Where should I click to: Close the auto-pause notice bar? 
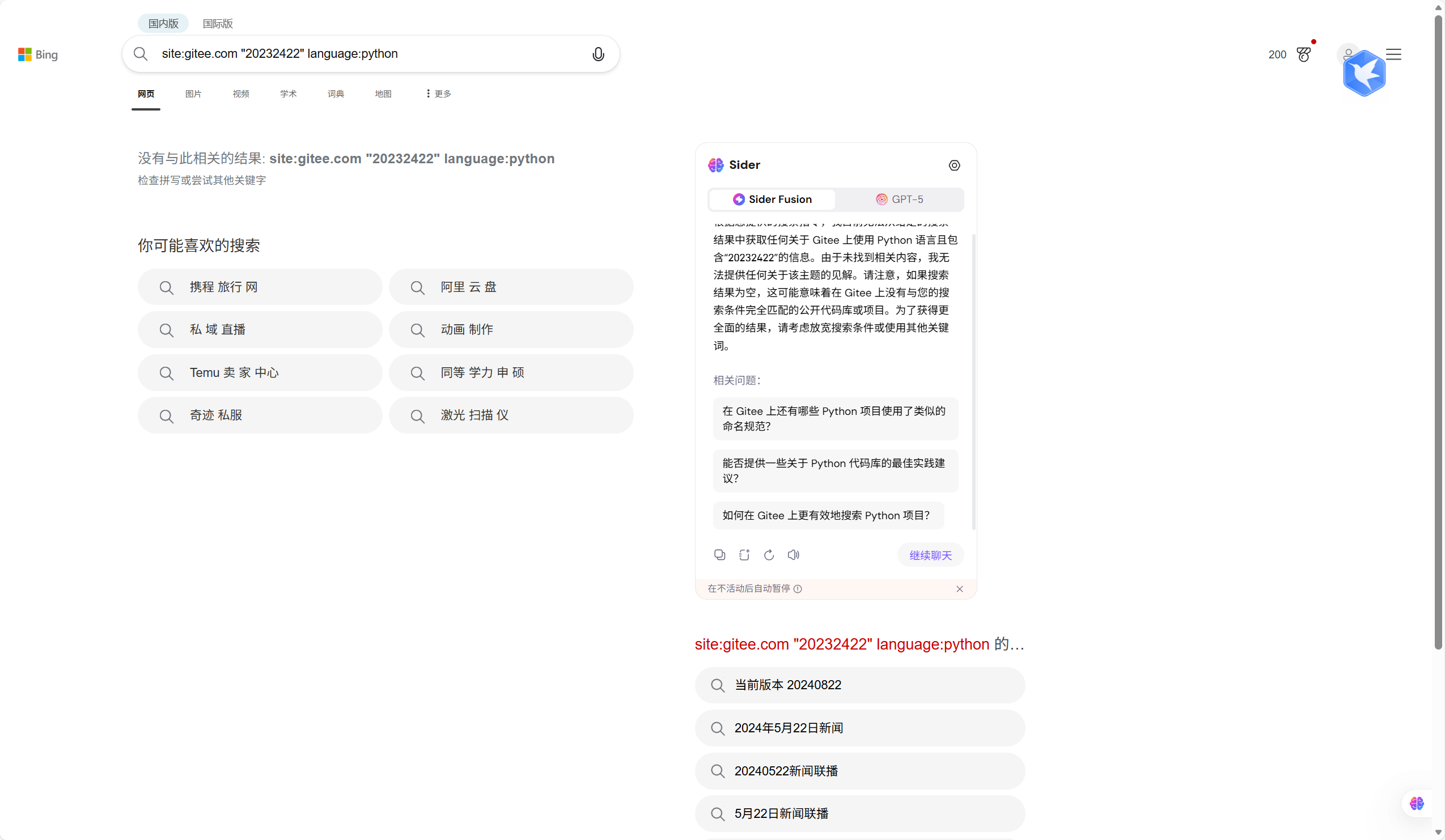tap(959, 589)
